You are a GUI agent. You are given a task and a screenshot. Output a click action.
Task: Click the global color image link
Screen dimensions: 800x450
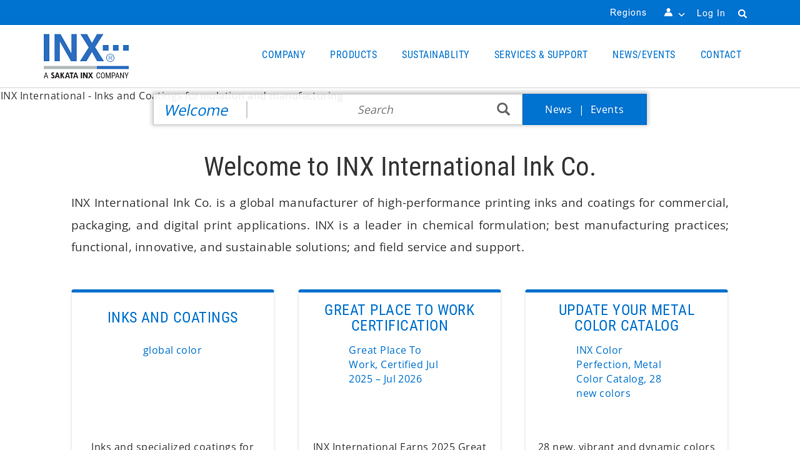tap(172, 350)
